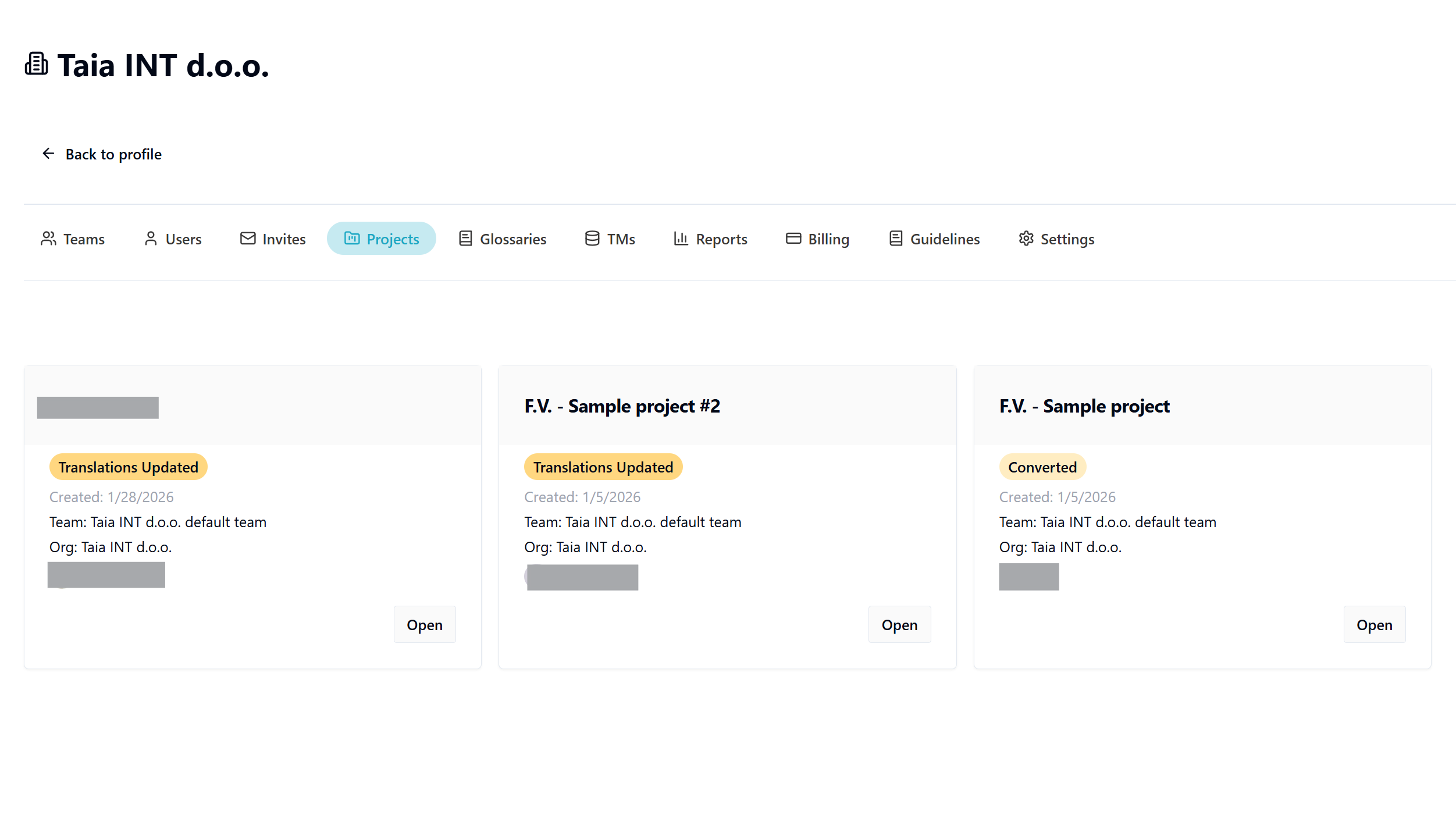The image size is (1456, 828).
Task: Click the Billing credit-card icon
Action: [x=792, y=239]
